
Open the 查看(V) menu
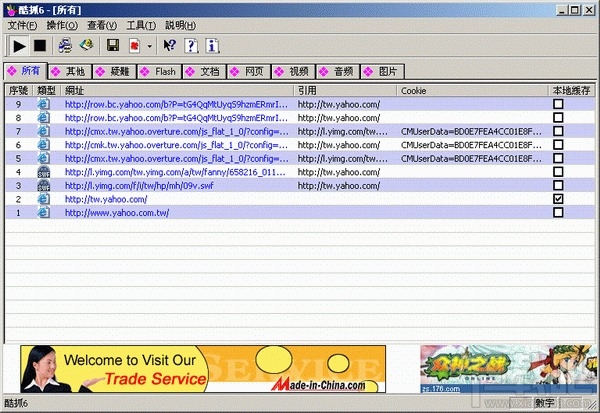click(x=102, y=25)
